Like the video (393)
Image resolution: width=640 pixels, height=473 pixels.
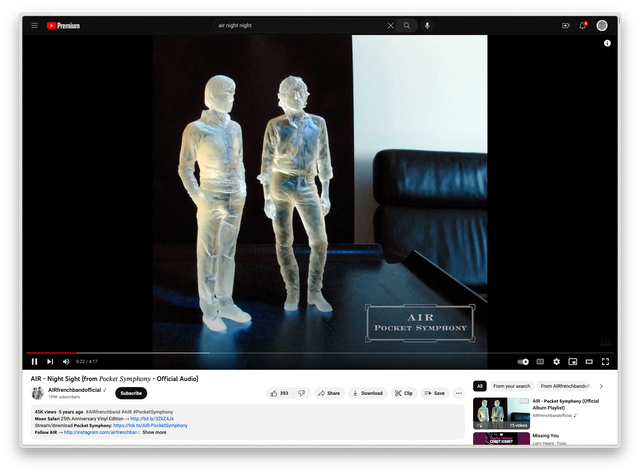click(280, 393)
